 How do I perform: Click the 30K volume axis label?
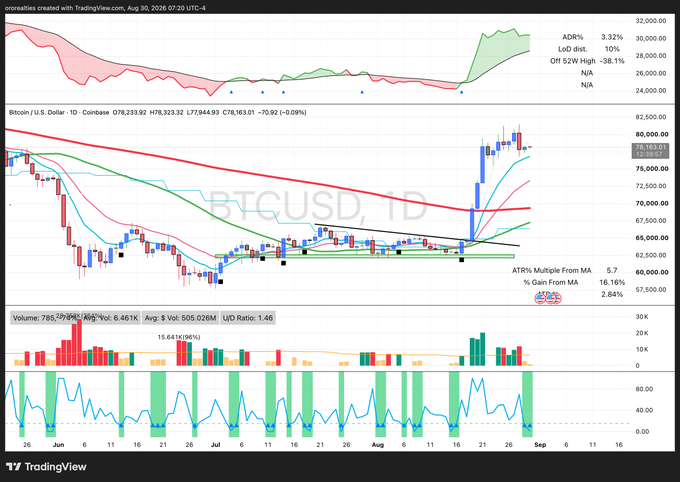tap(642, 317)
